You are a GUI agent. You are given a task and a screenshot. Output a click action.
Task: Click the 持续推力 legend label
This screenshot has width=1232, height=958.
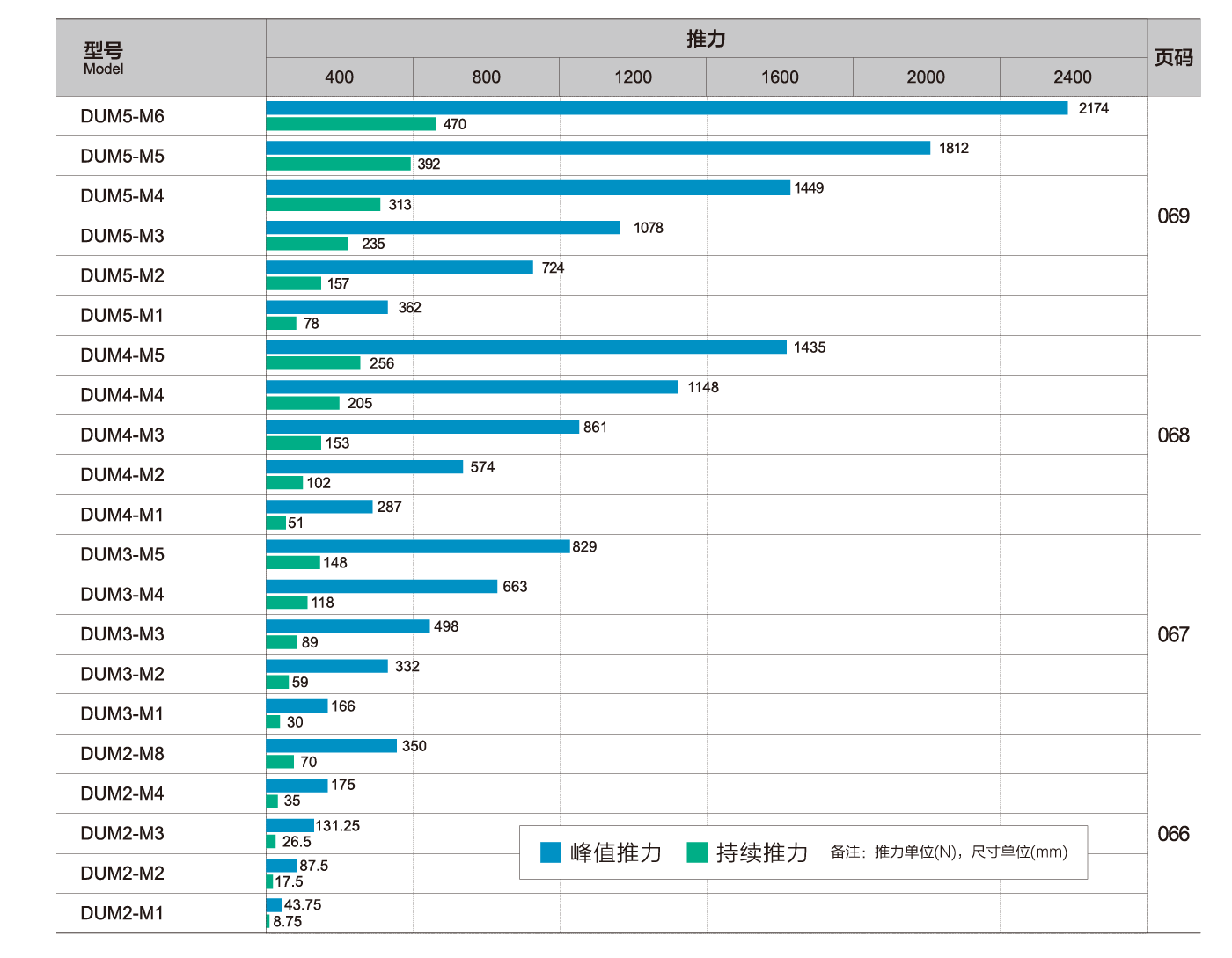762,852
